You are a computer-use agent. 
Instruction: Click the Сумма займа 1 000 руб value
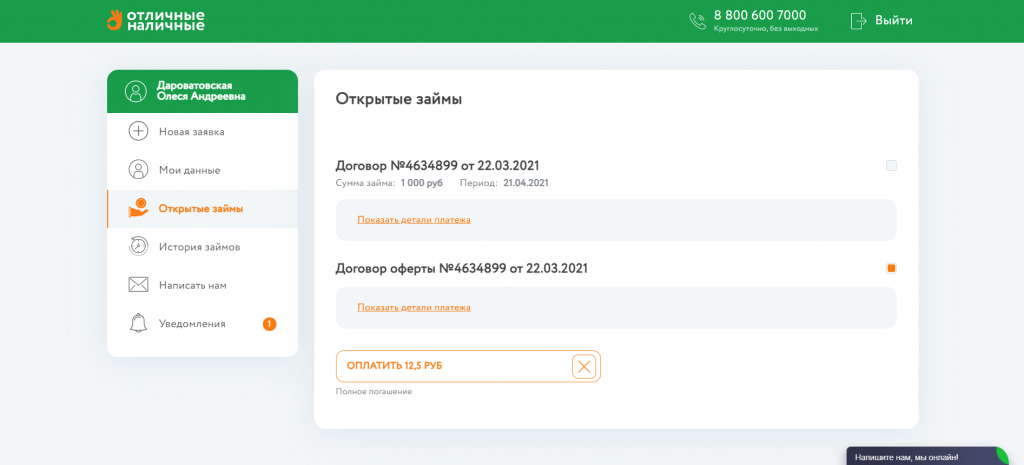coord(421,183)
